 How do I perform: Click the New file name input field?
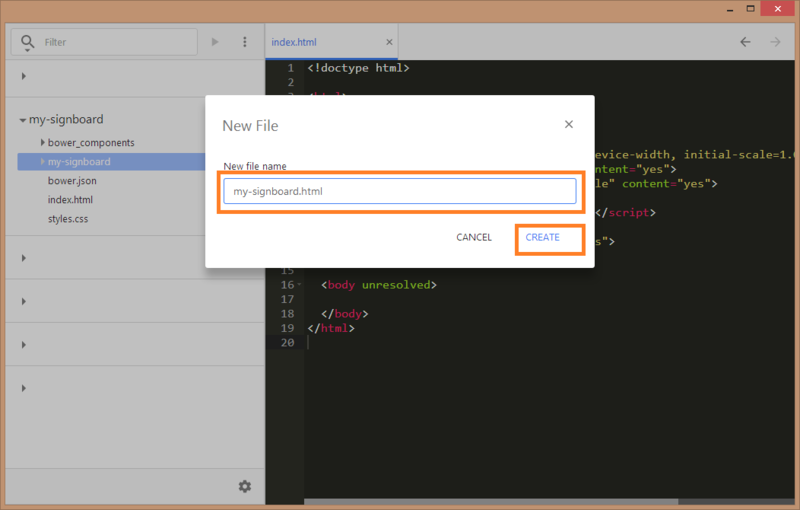(x=400, y=191)
